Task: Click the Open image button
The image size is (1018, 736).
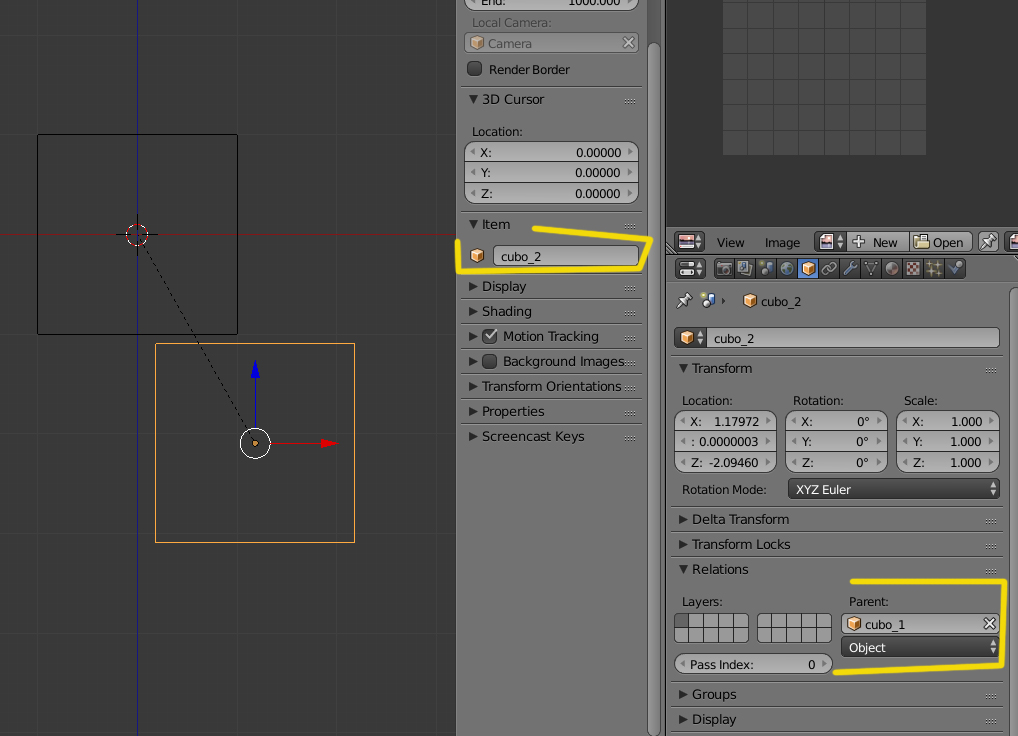Action: coord(940,243)
